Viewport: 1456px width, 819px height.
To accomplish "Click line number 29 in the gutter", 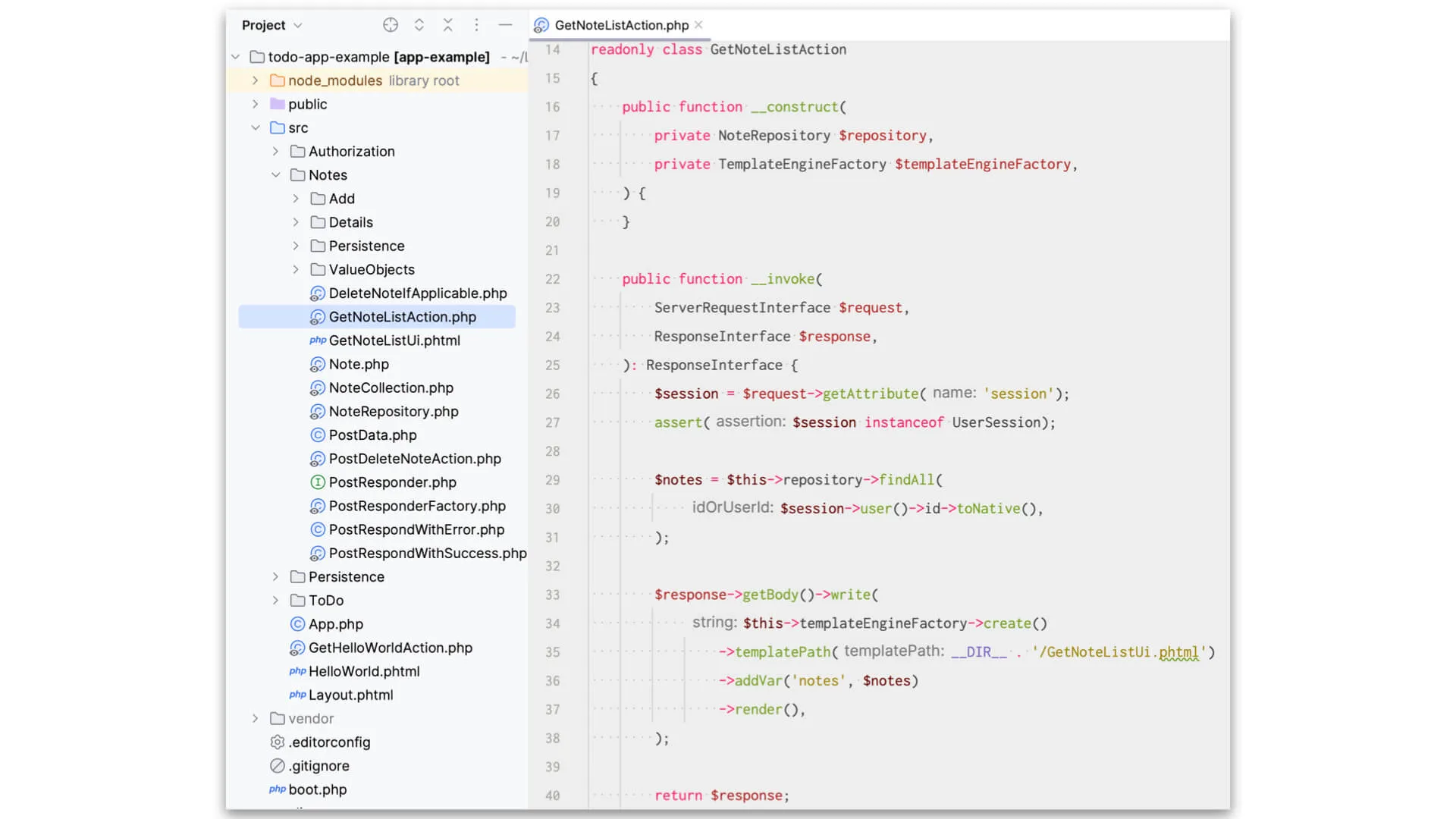I will (x=553, y=479).
